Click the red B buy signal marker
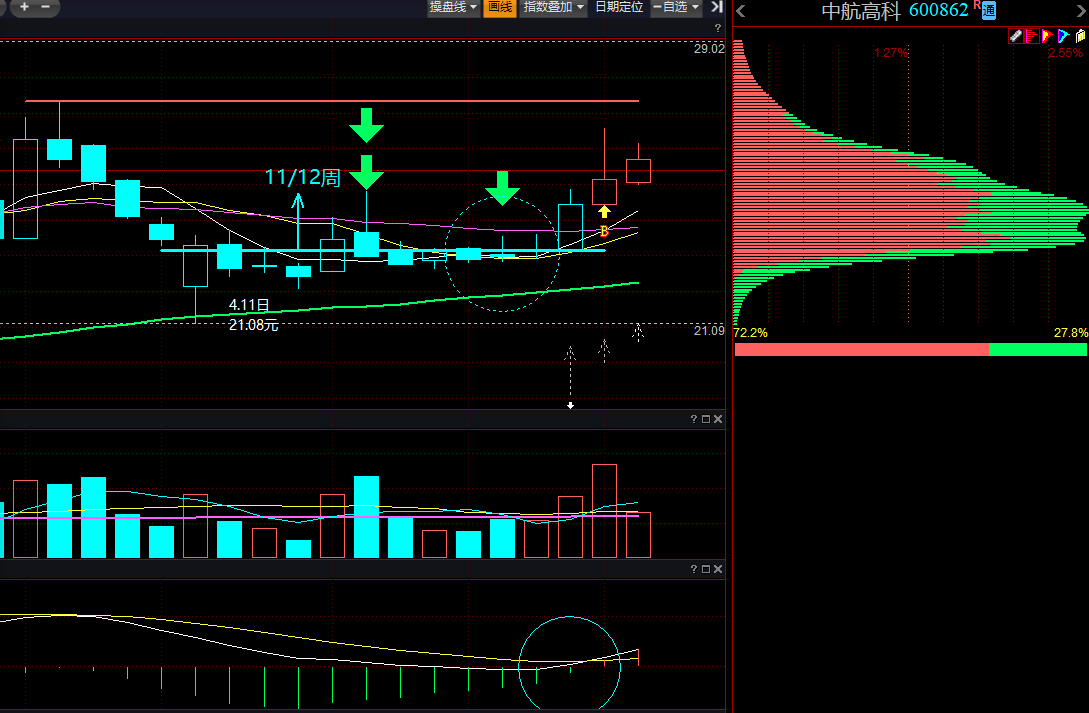 point(604,231)
